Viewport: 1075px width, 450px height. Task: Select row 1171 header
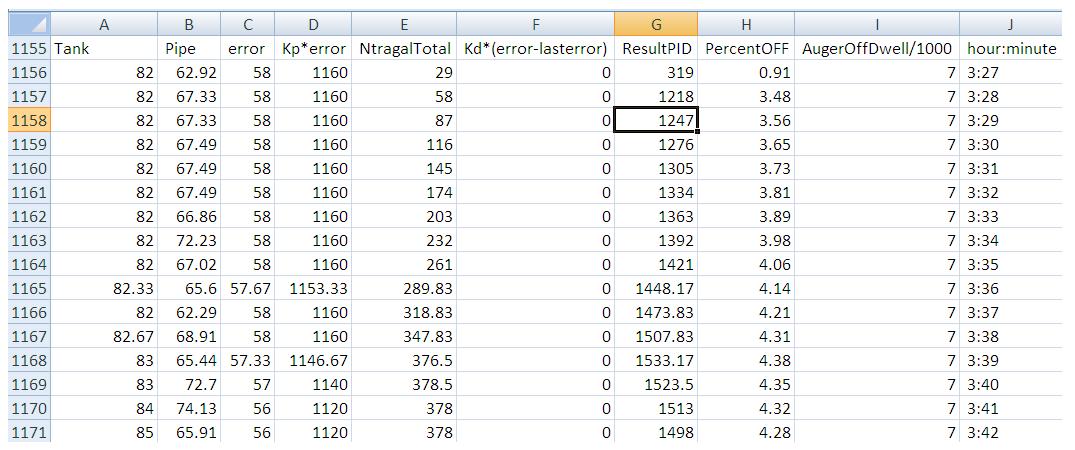point(27,432)
